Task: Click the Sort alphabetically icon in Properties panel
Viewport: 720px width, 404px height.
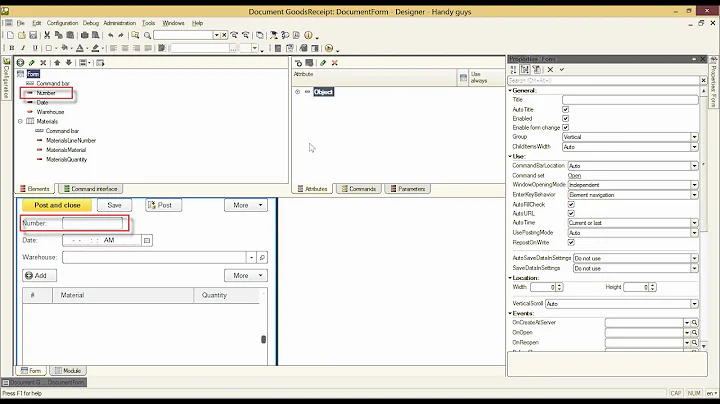Action: click(513, 69)
